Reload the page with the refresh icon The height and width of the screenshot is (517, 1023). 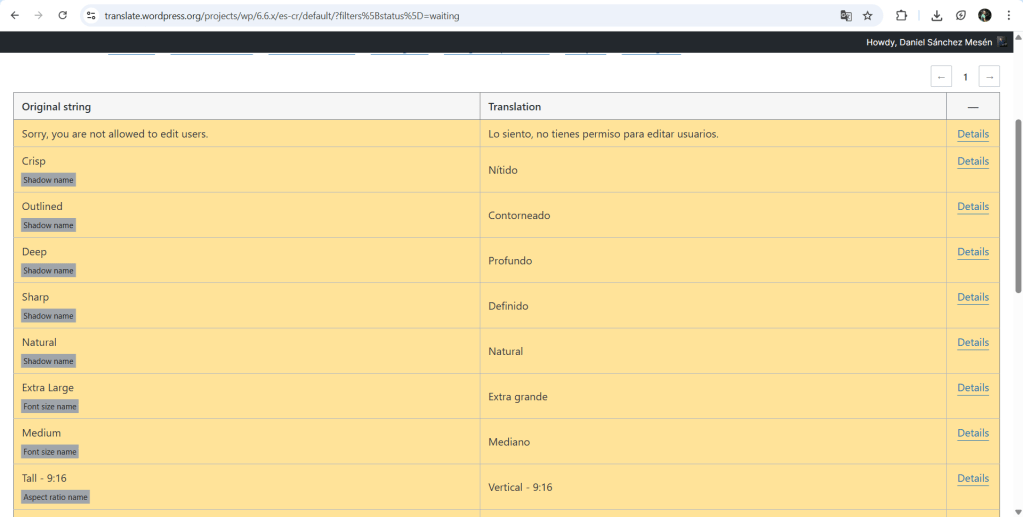[62, 16]
